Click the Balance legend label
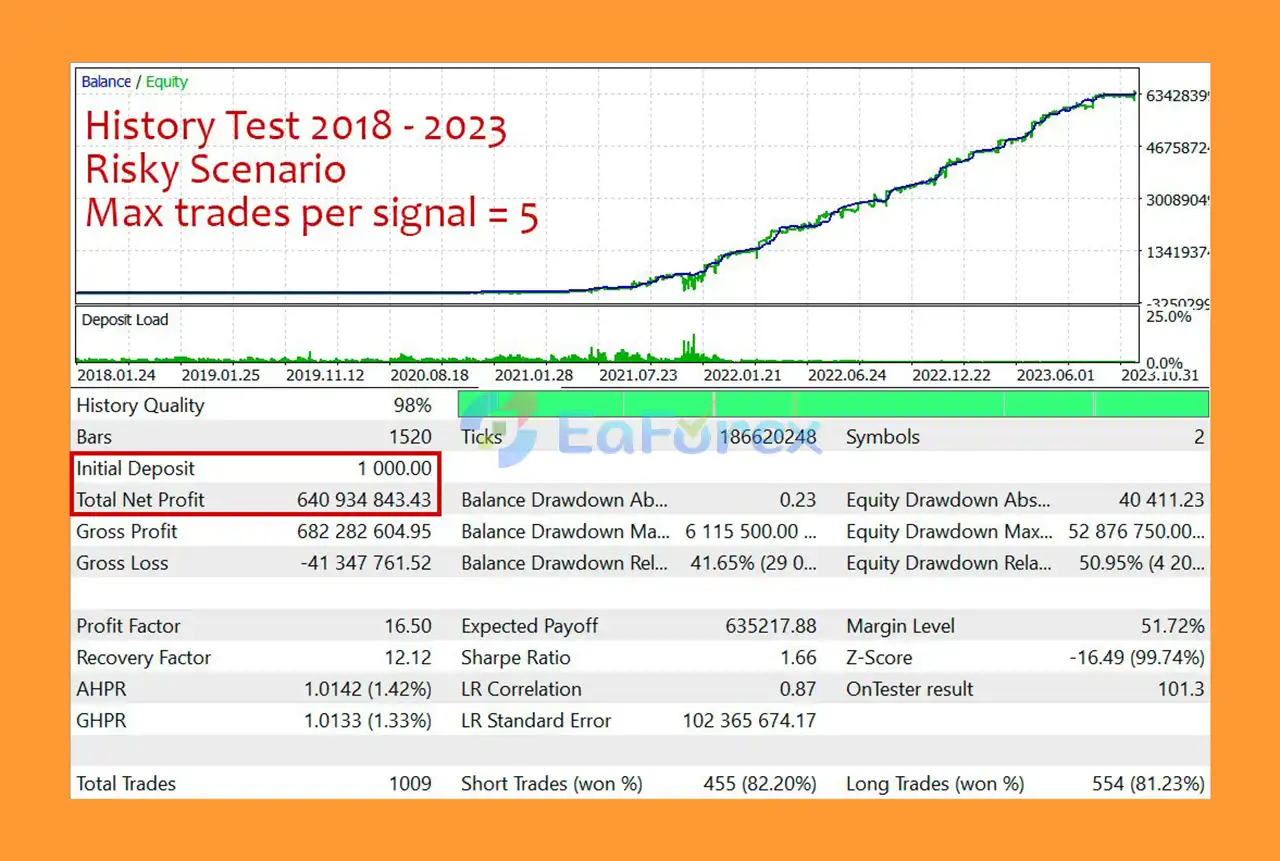Image resolution: width=1280 pixels, height=861 pixels. click(x=105, y=82)
